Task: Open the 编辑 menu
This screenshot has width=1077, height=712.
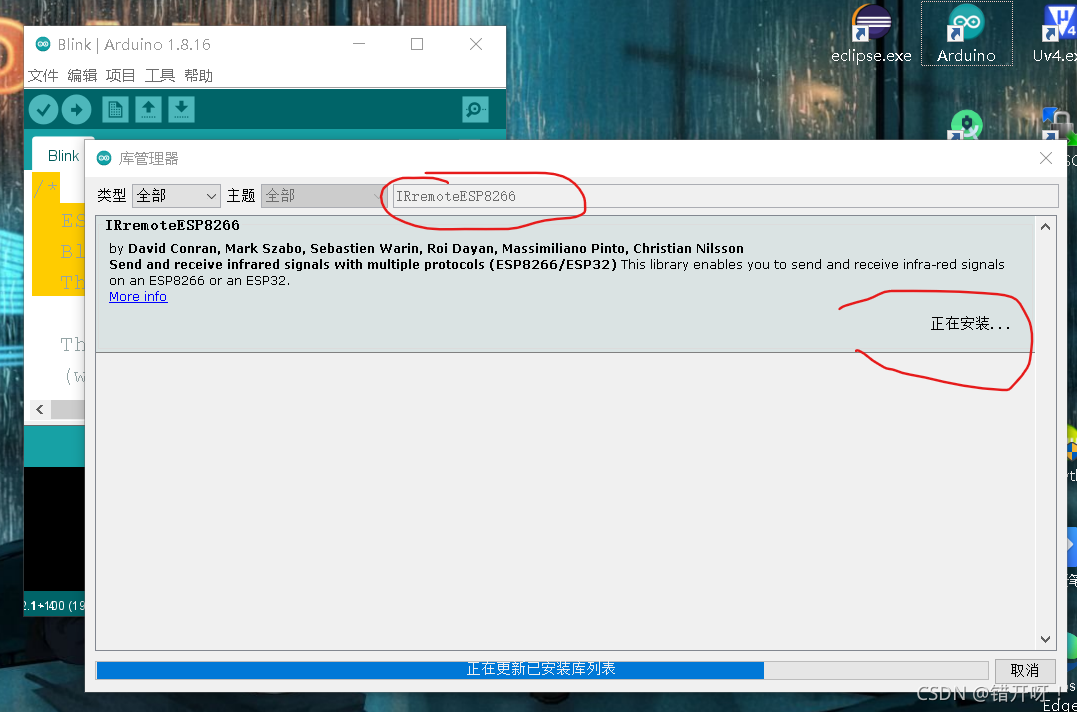Action: point(82,76)
